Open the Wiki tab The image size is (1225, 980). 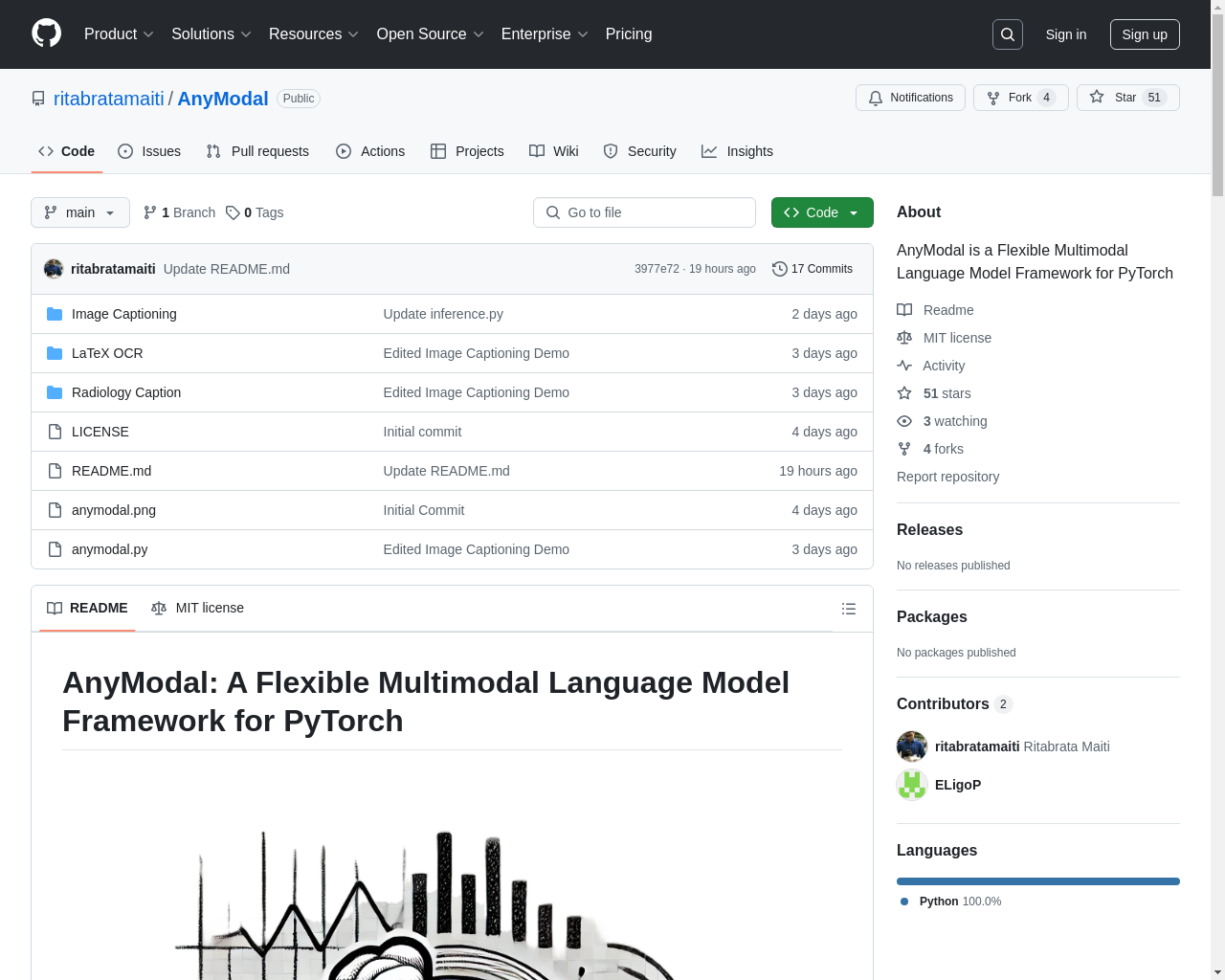pos(554,151)
